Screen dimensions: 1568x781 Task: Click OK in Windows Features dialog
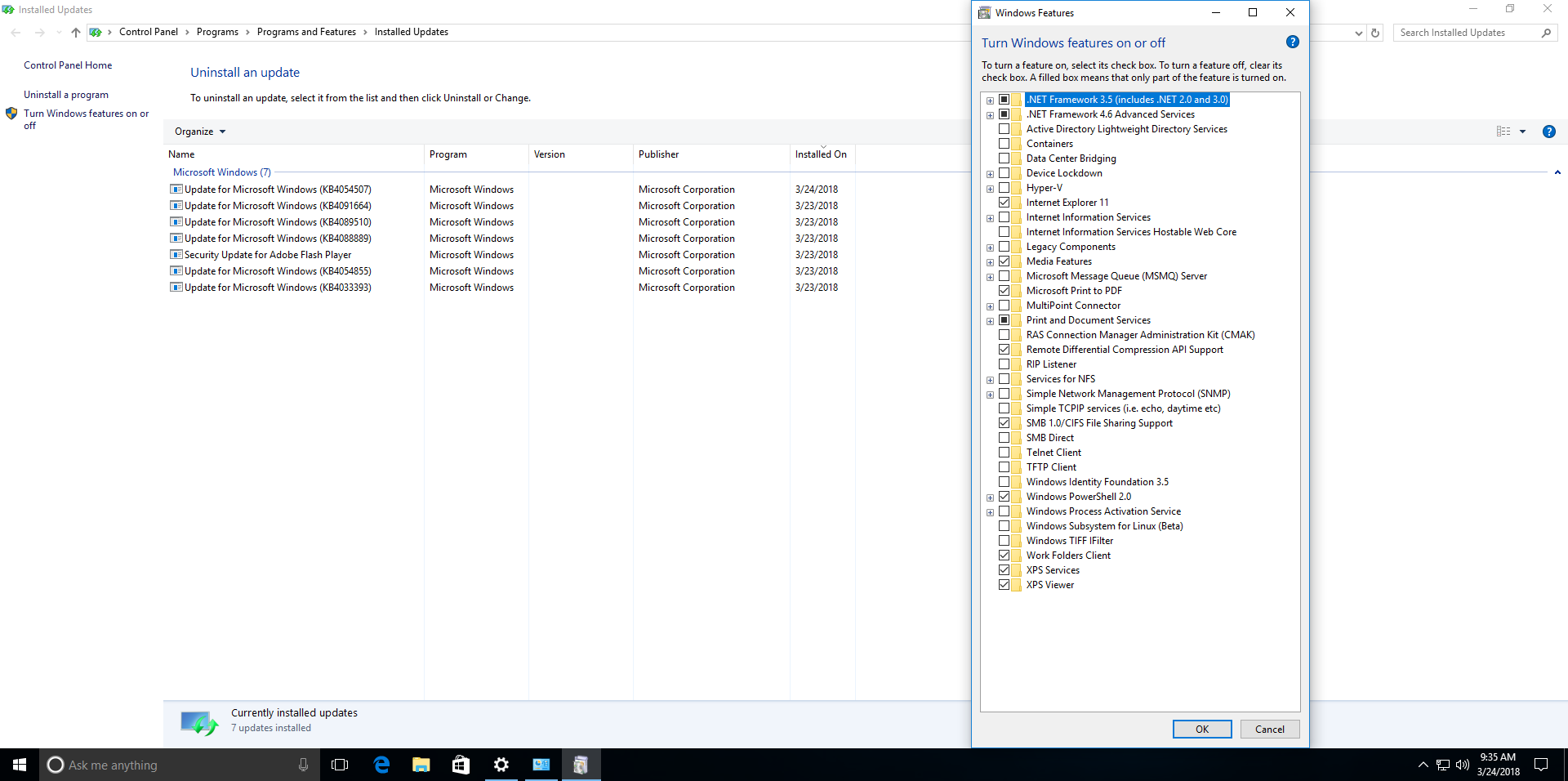[x=1202, y=730]
